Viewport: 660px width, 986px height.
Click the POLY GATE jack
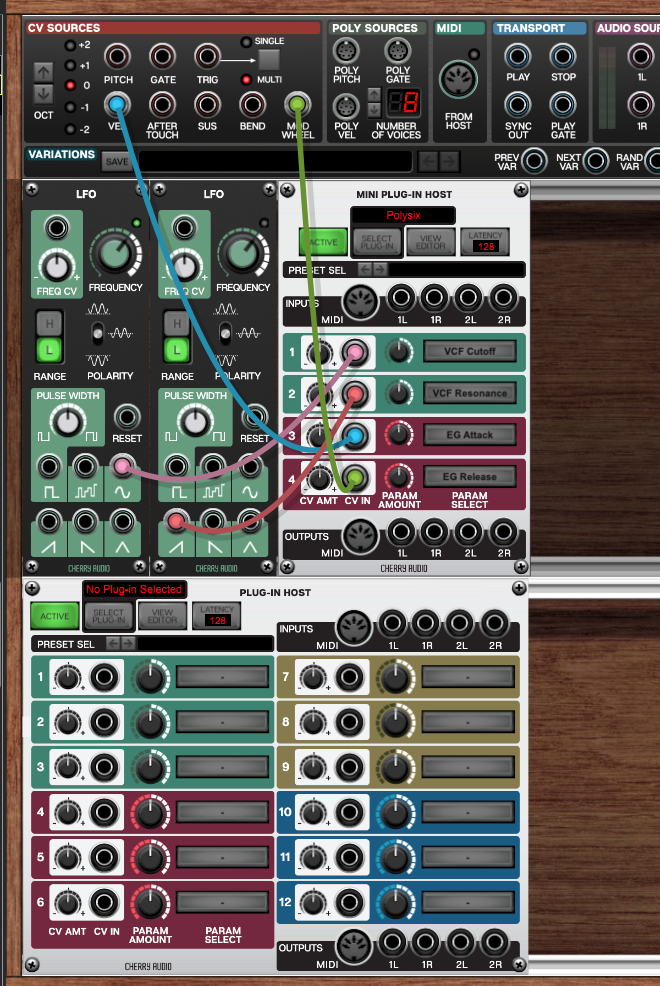click(397, 52)
